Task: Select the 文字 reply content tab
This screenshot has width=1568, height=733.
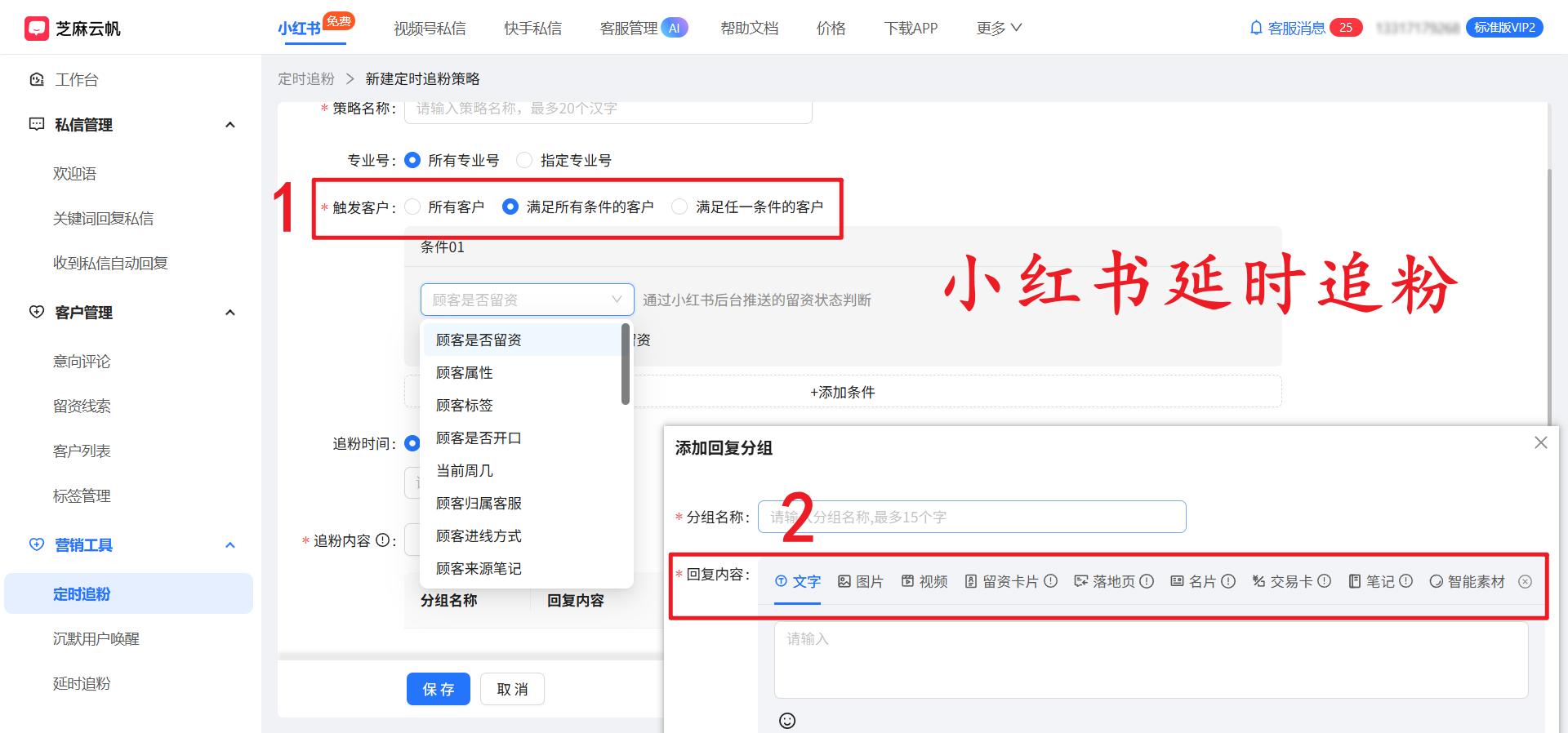Action: pos(798,581)
